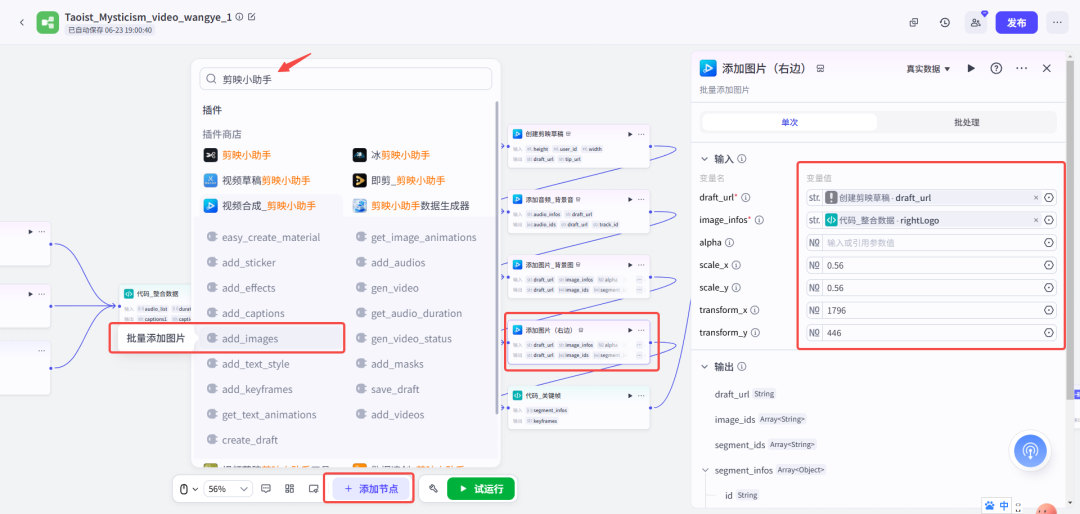Click the green workflow logo icon
This screenshot has width=1080, height=514.
point(48,23)
